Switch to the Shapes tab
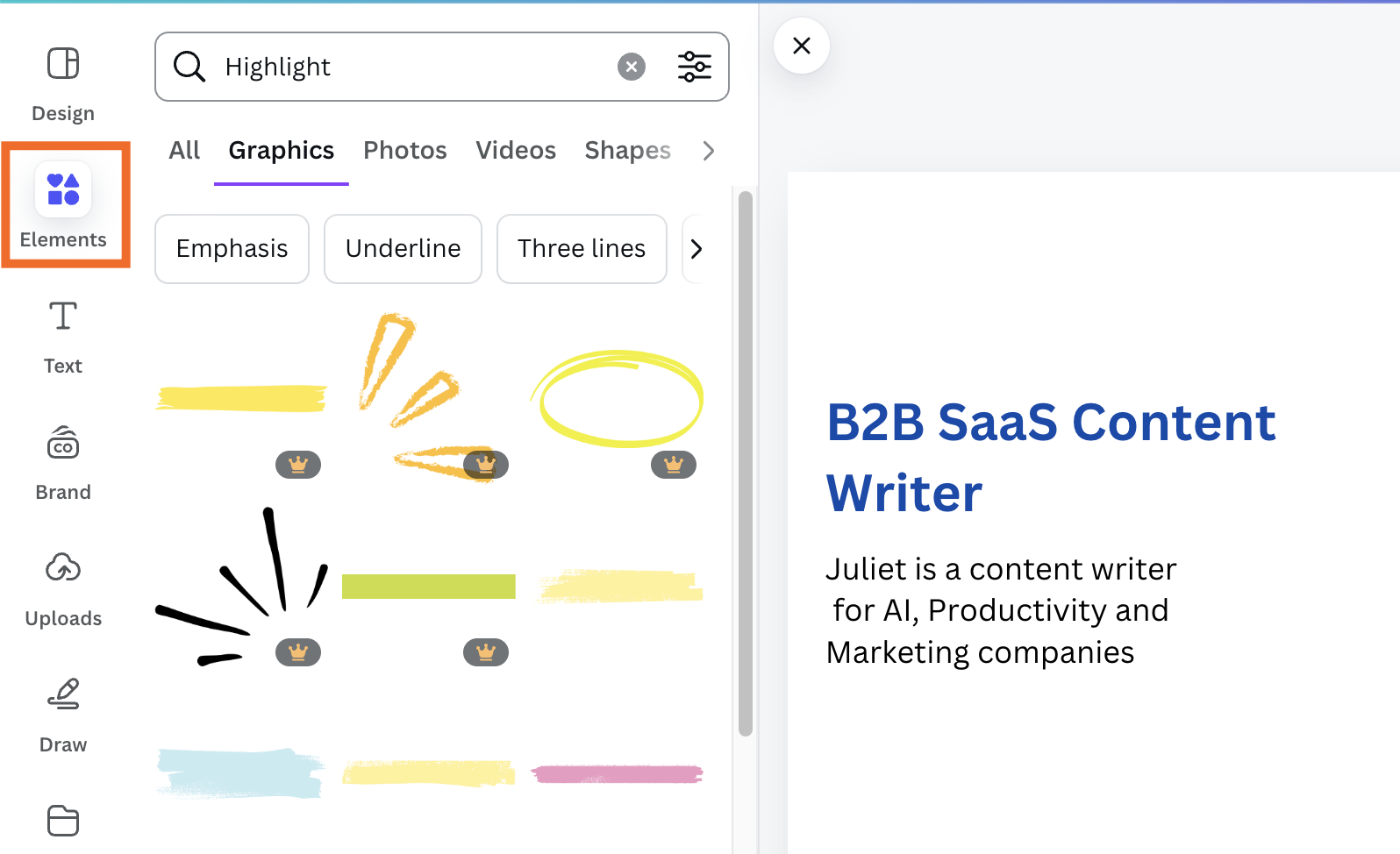 (628, 150)
